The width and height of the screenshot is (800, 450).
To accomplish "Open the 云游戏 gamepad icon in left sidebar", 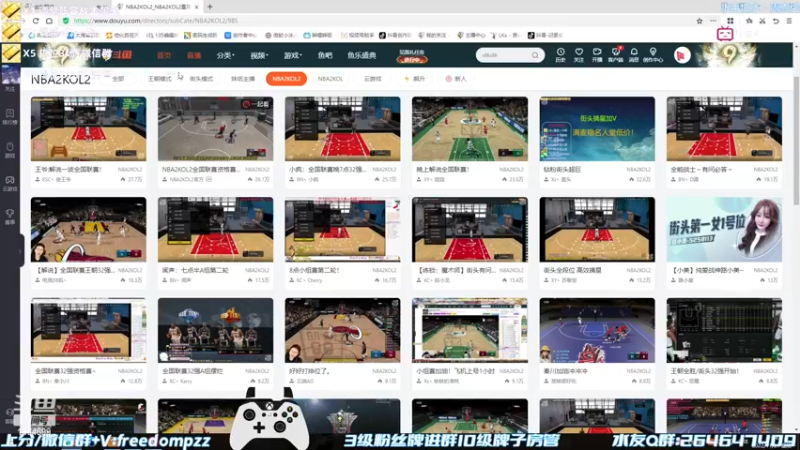I will tap(10, 184).
